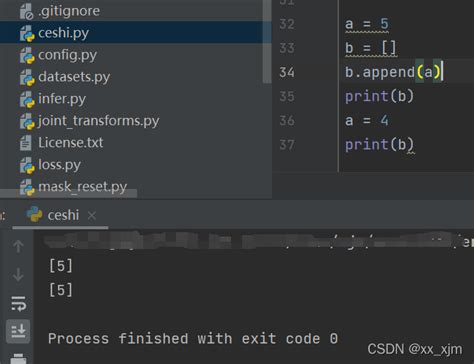Click the down arrow in run console

(x=18, y=275)
